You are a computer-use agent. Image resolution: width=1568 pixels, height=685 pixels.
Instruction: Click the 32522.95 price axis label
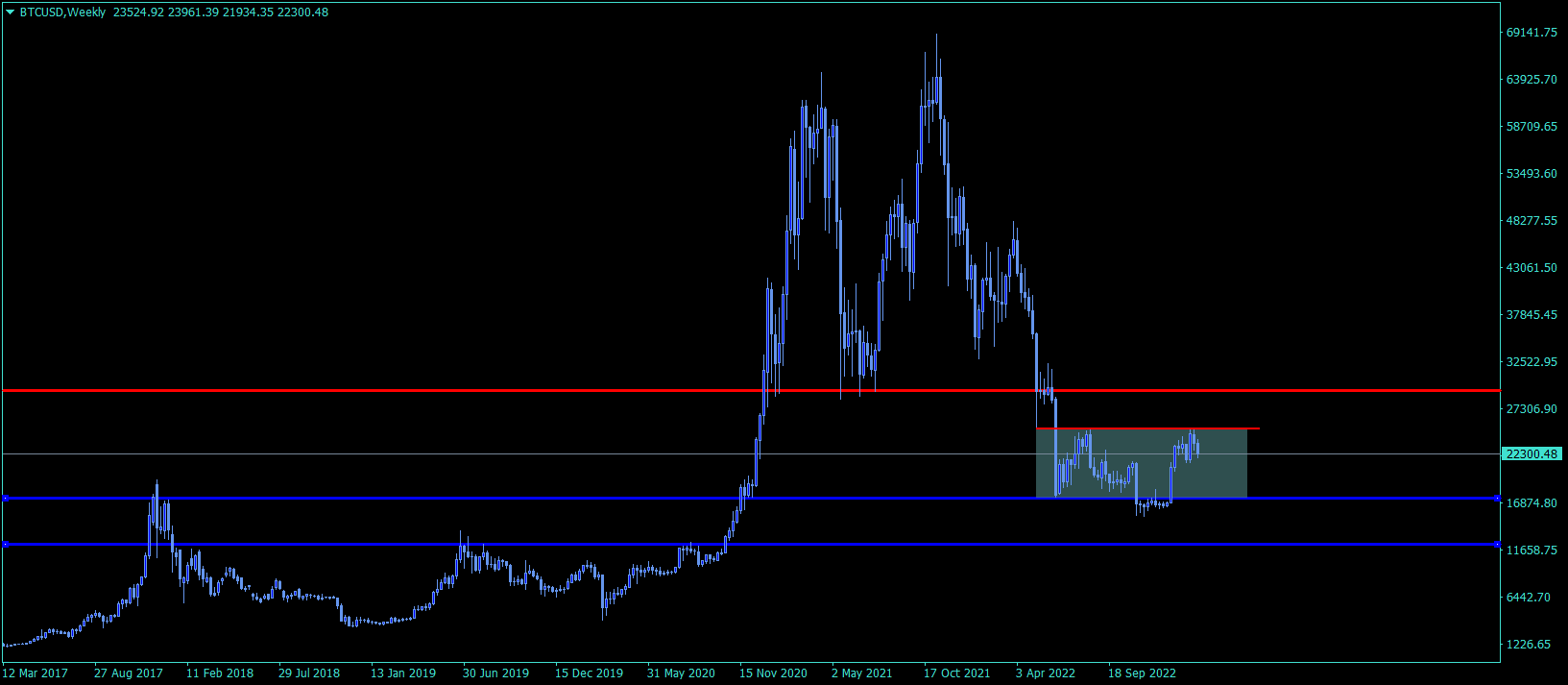click(x=1532, y=362)
